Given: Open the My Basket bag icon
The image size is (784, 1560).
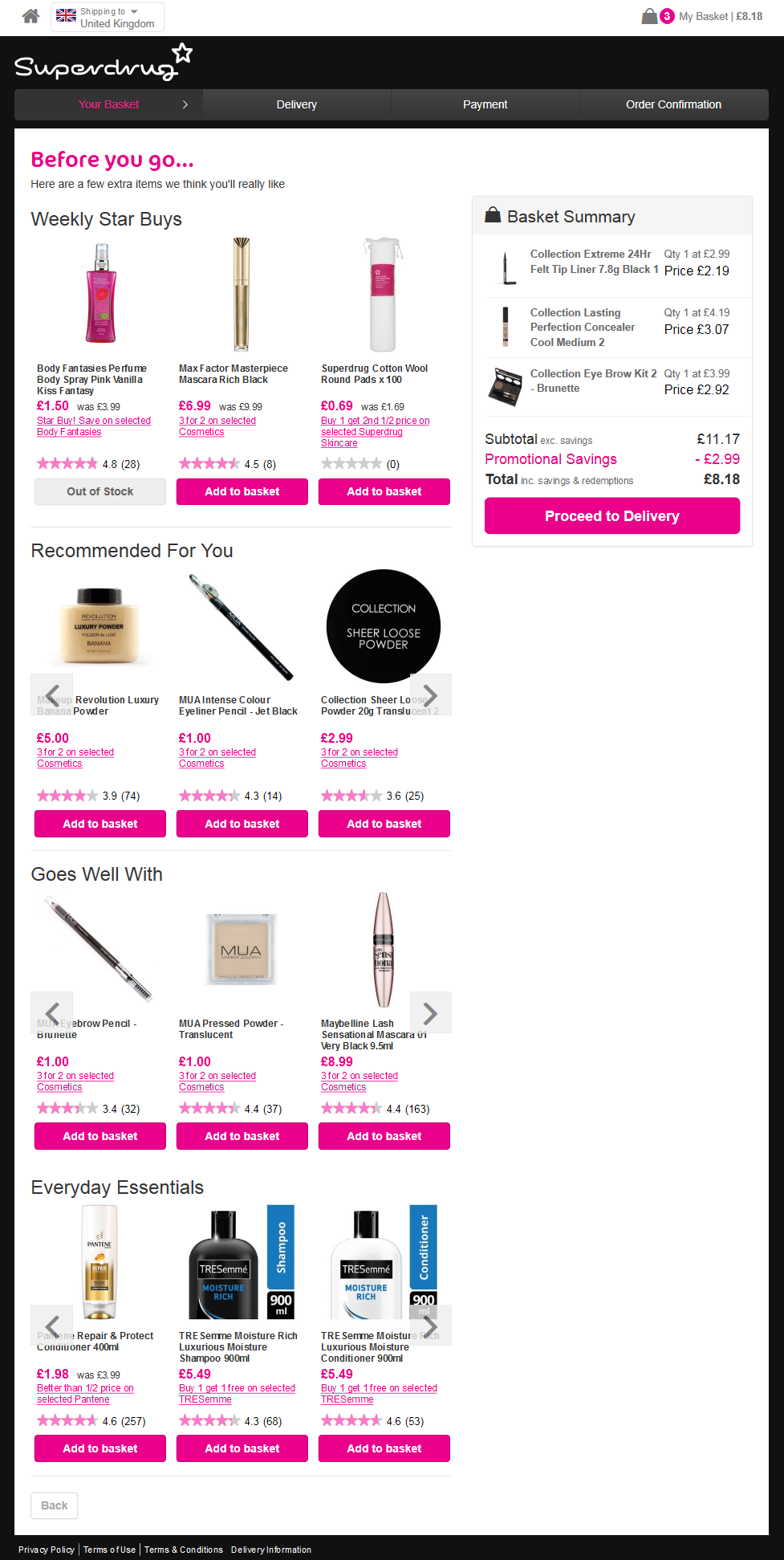Looking at the screenshot, I should [x=649, y=16].
